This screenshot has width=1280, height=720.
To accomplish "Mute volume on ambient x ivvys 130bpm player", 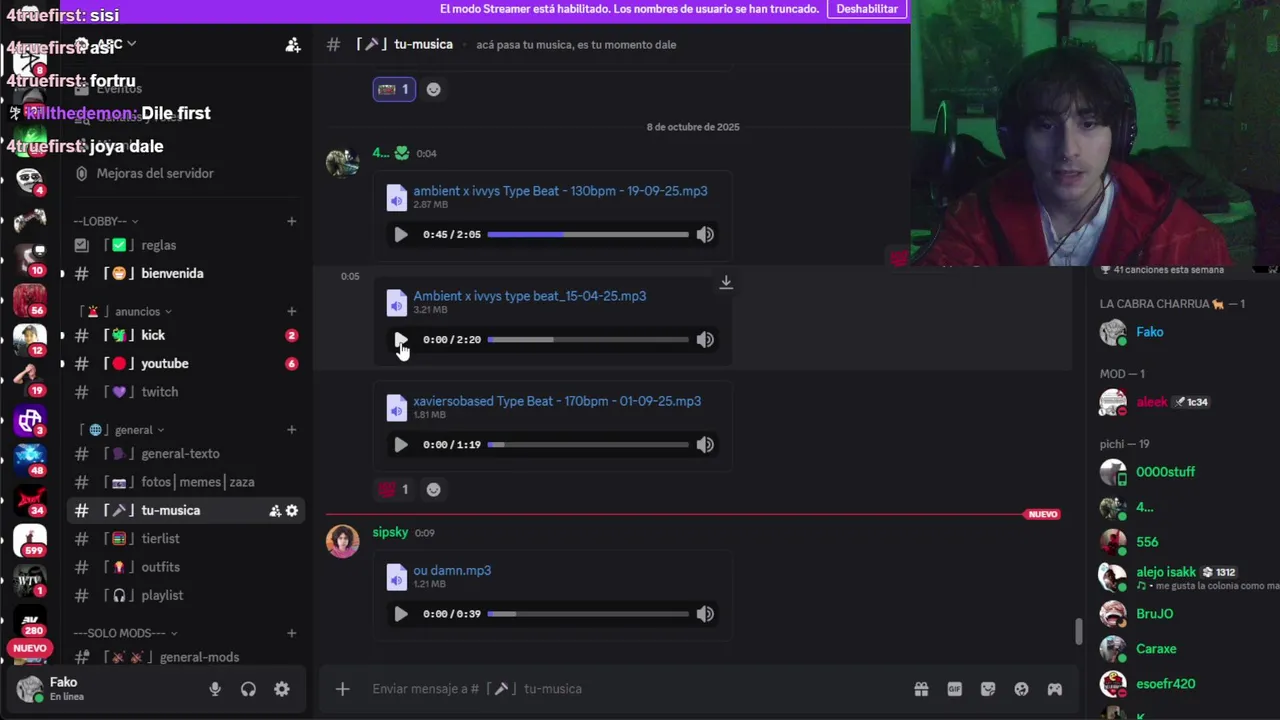I will click(x=705, y=234).
